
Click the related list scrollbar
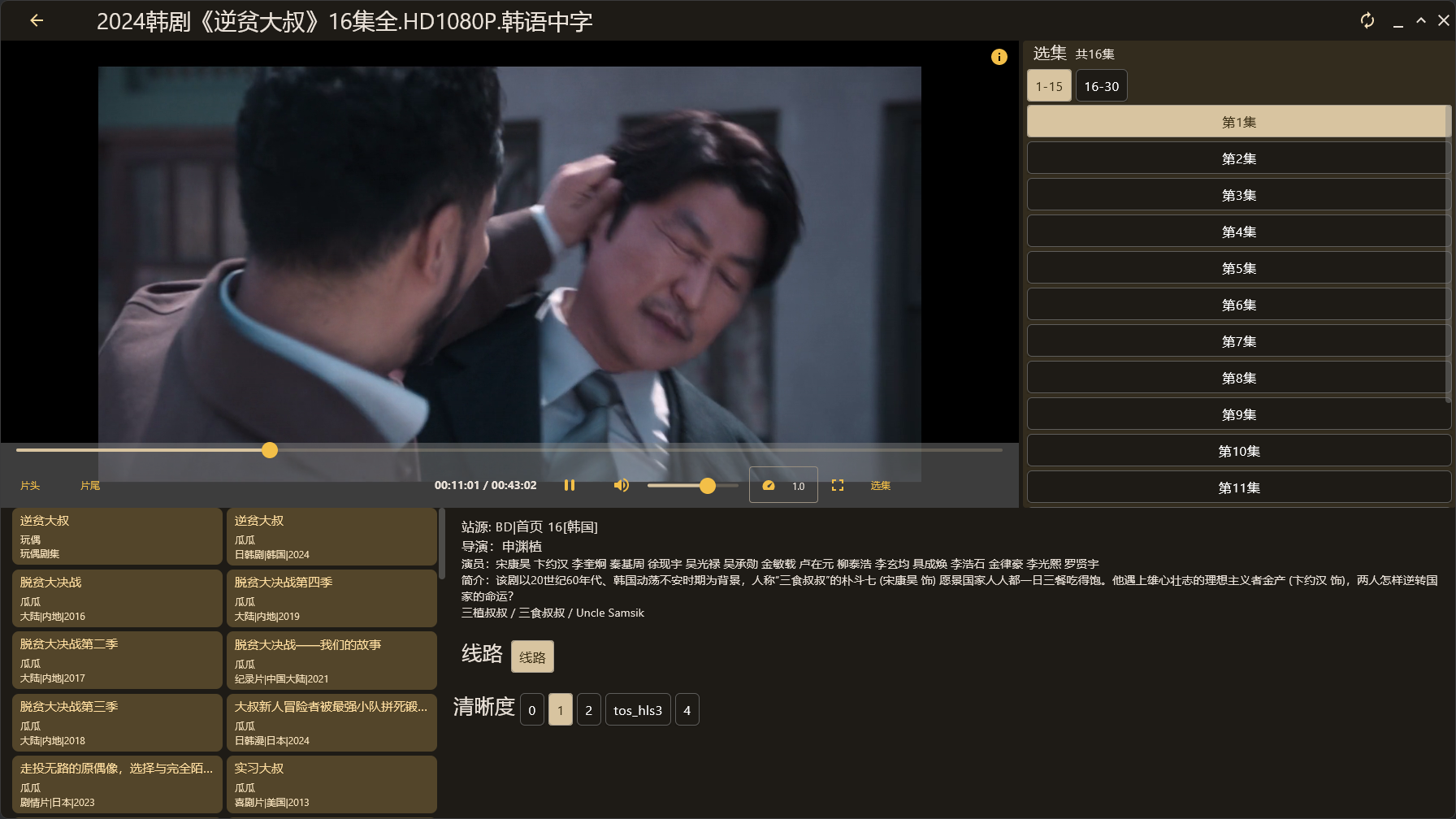442,544
